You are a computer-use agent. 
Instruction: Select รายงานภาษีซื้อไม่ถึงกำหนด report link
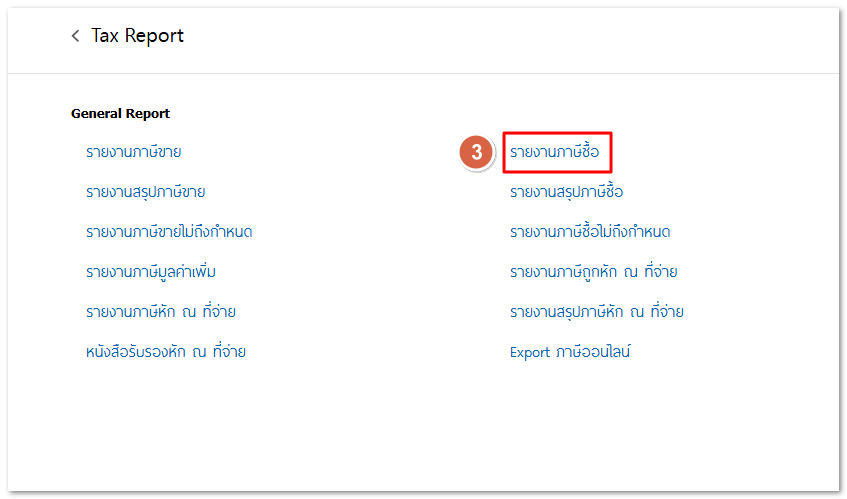[x=590, y=232]
